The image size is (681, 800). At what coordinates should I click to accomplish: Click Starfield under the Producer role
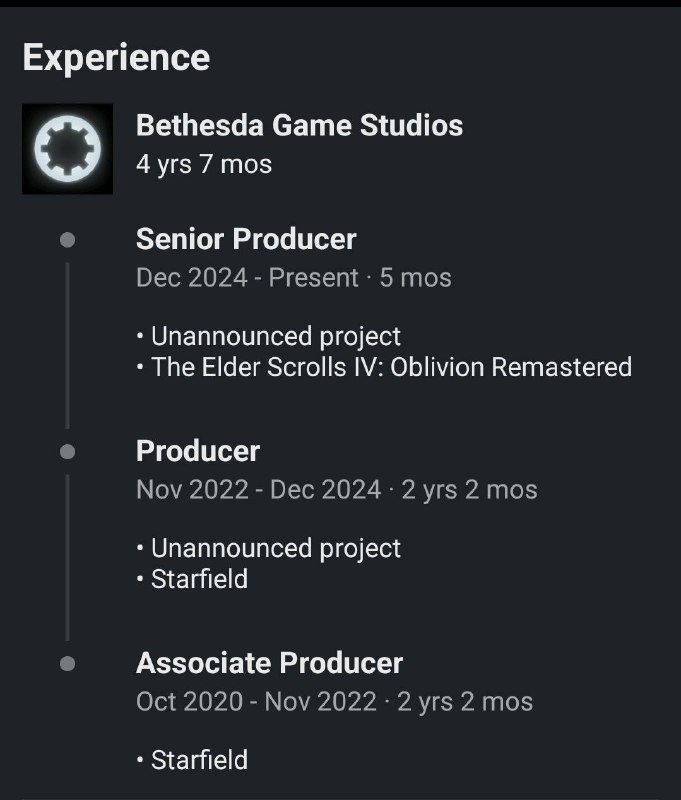192,579
